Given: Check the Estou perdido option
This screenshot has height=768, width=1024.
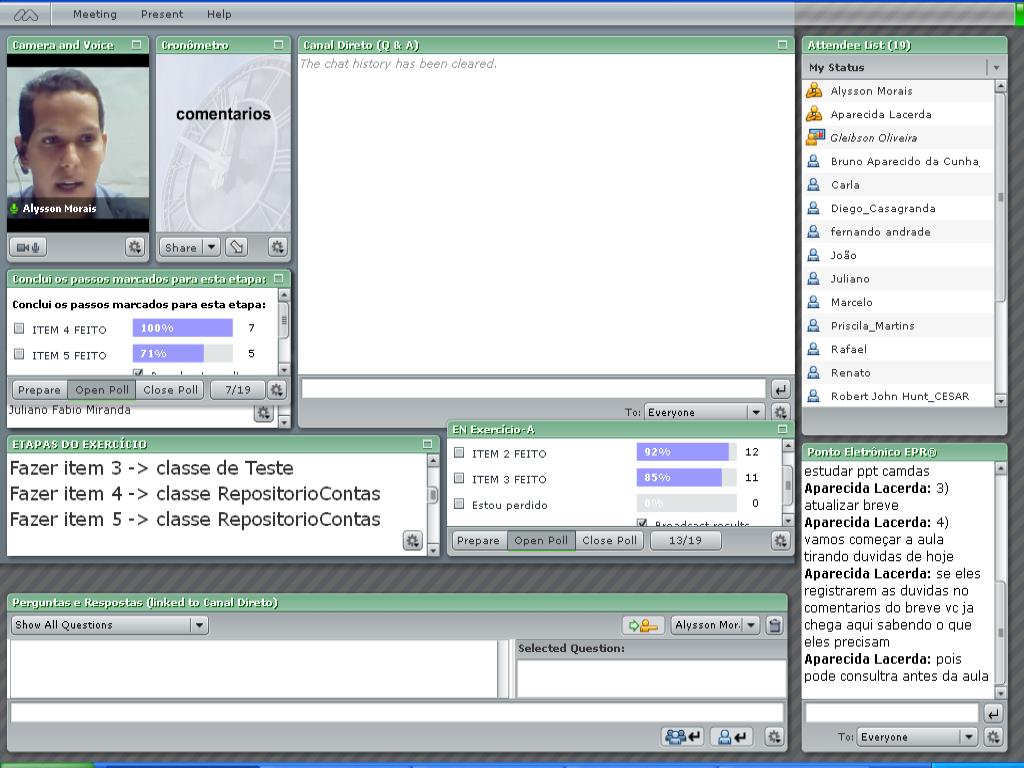Looking at the screenshot, I should (x=459, y=504).
